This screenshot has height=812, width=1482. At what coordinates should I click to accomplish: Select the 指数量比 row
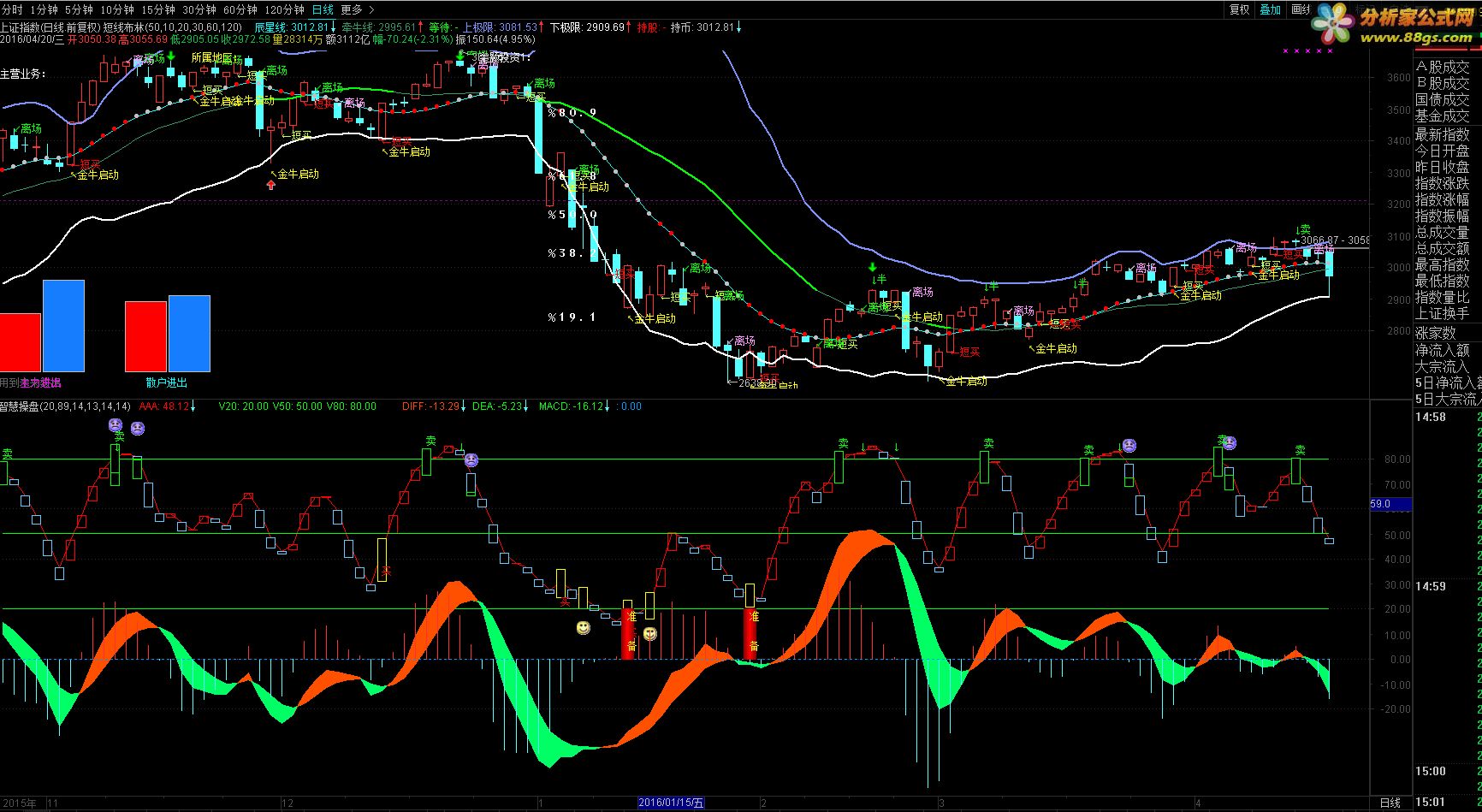tap(1443, 297)
